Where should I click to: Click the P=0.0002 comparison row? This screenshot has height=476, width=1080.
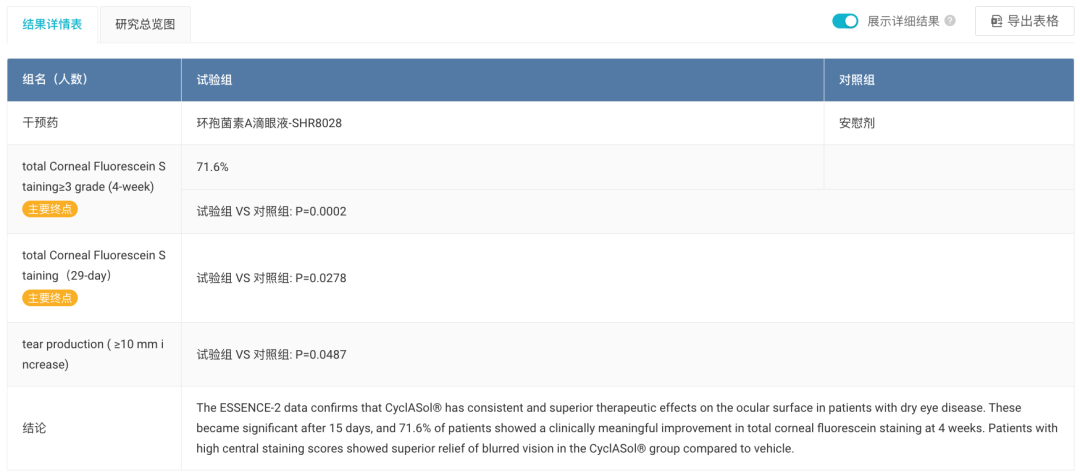(x=627, y=211)
